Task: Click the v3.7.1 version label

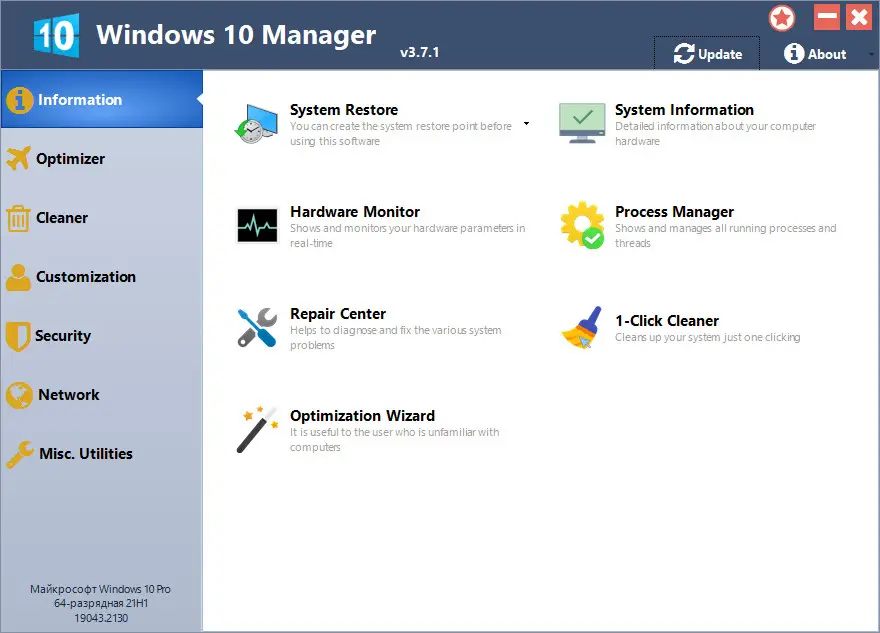Action: 419,52
